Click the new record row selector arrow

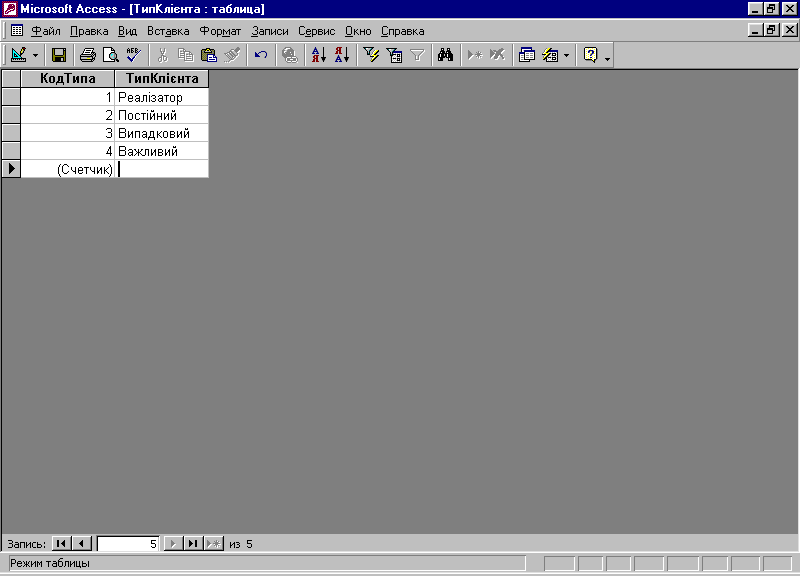(11, 168)
